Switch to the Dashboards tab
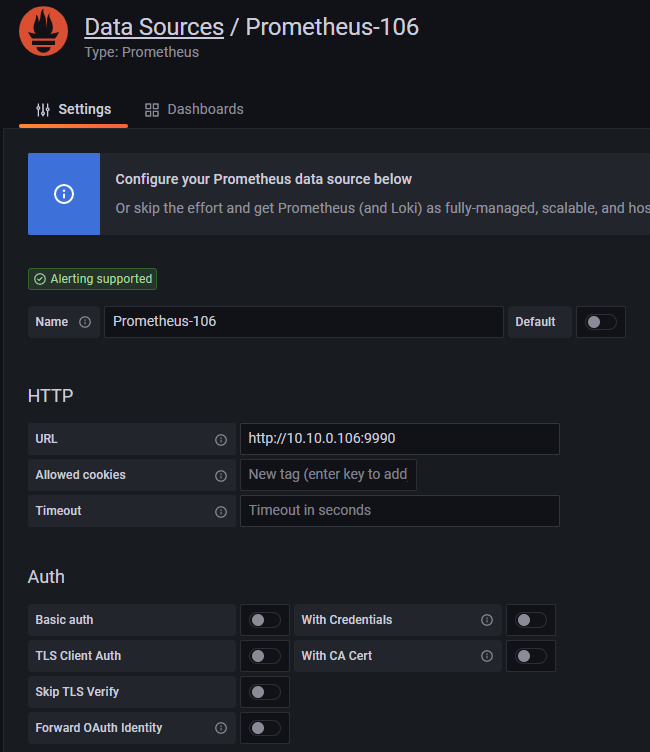Image resolution: width=650 pixels, height=752 pixels. [x=194, y=109]
